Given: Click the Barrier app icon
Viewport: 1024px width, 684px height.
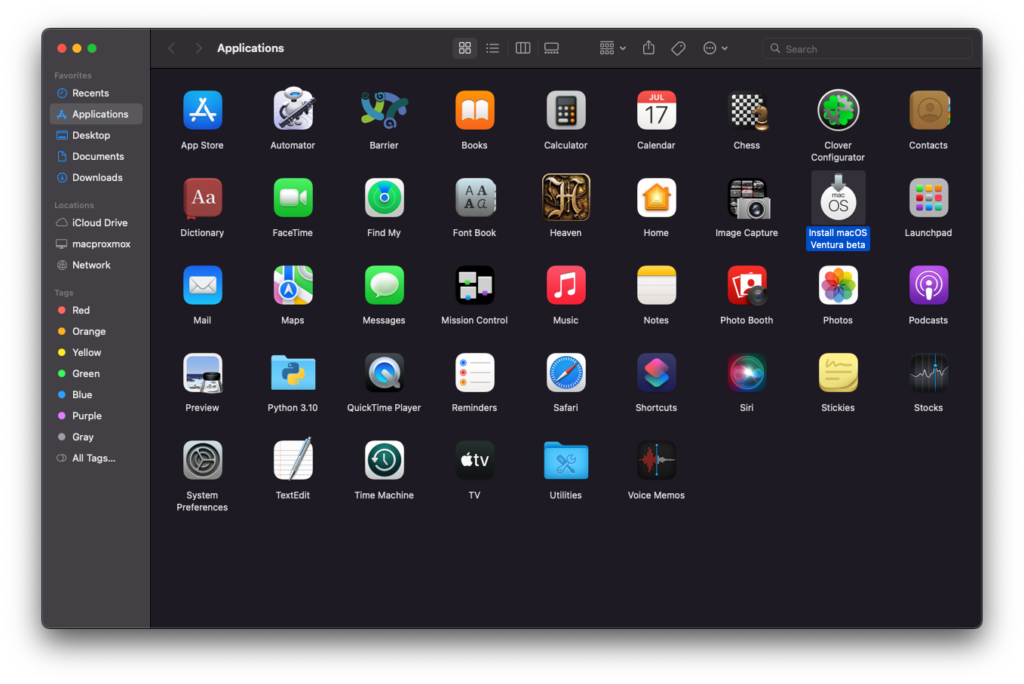Looking at the screenshot, I should (384, 110).
